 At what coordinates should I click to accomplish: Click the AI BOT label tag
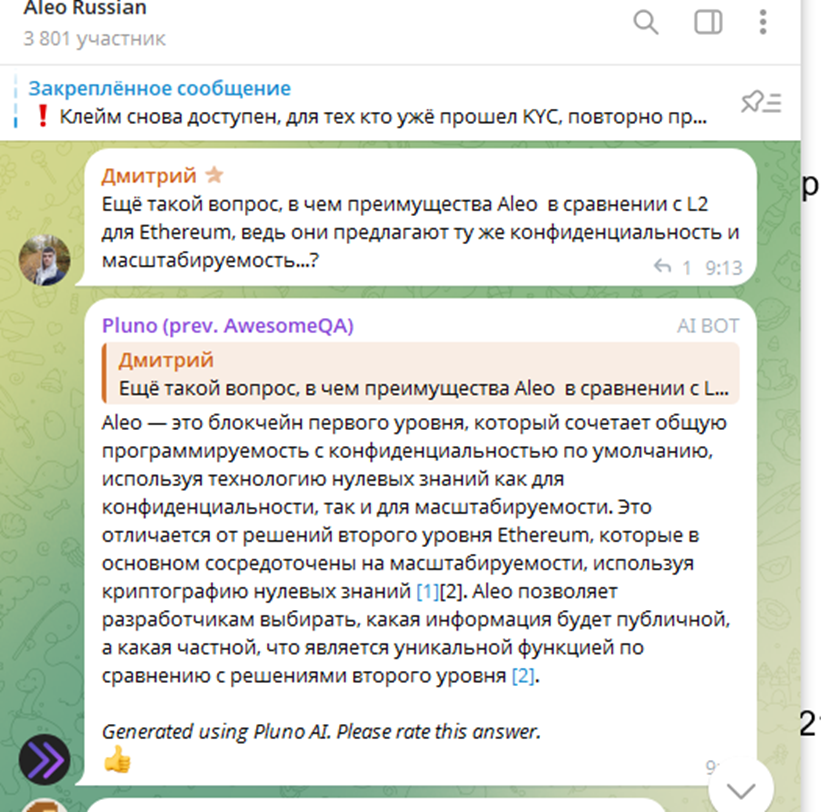[708, 326]
